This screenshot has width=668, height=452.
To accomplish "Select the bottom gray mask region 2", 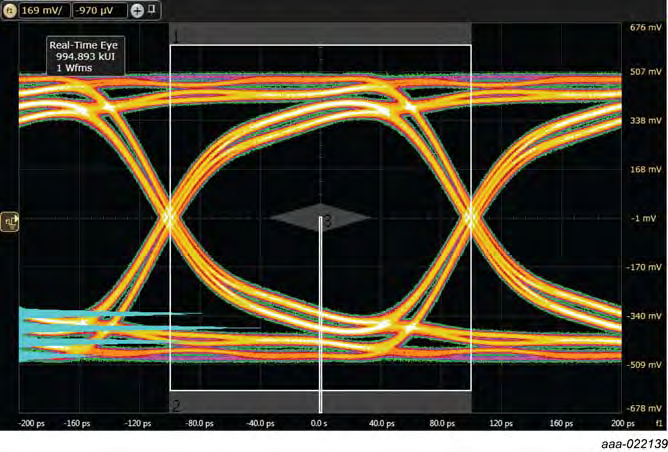I will click(320, 402).
